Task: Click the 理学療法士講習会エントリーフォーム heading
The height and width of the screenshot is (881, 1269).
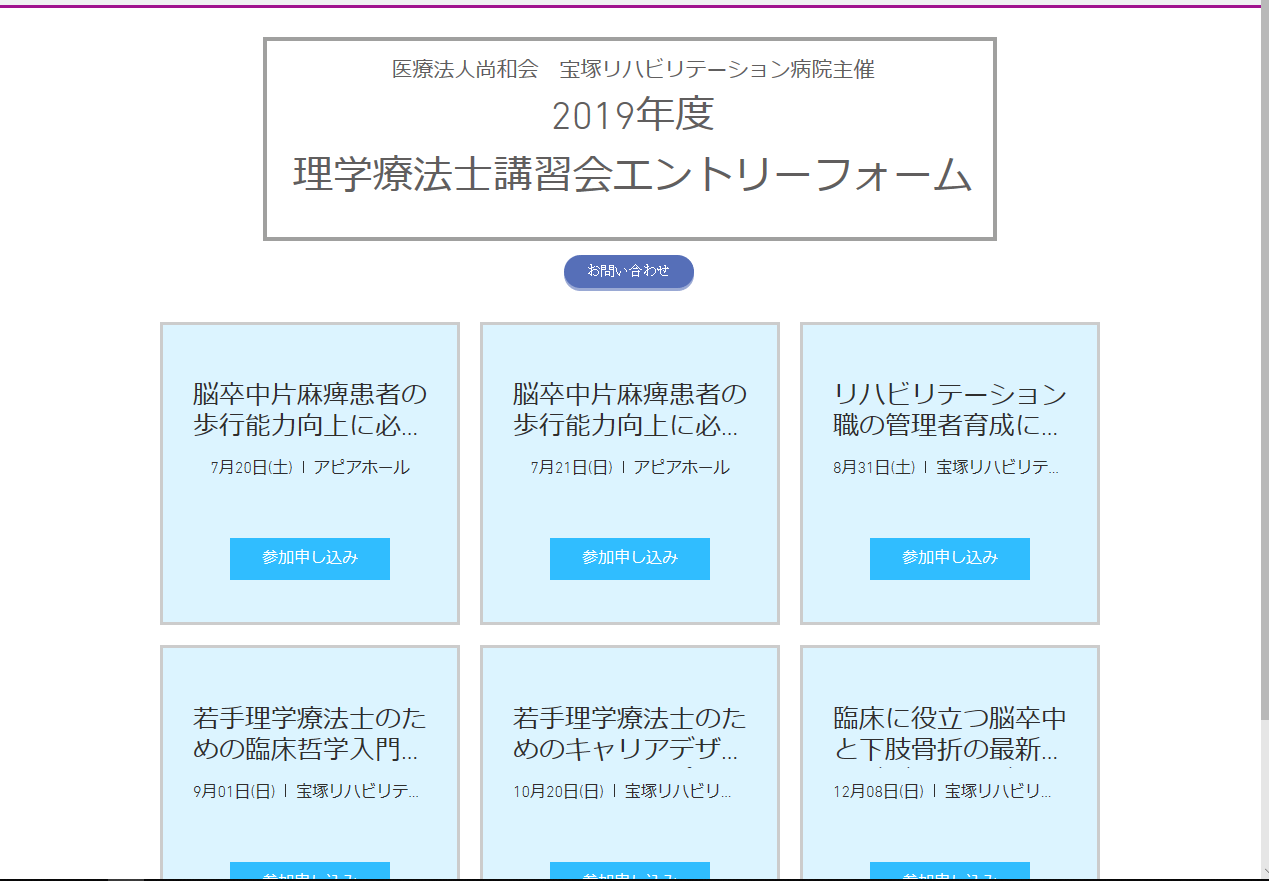Action: 632,175
